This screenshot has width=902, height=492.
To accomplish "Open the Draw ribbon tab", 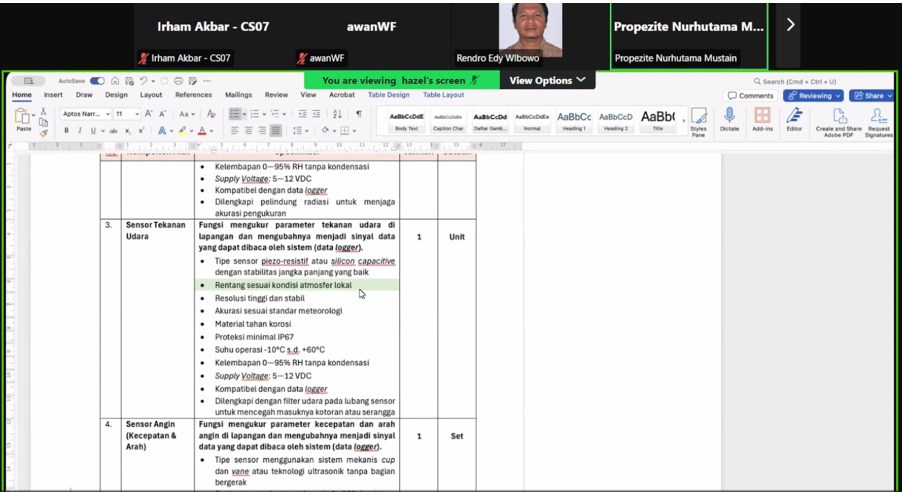I will click(84, 95).
